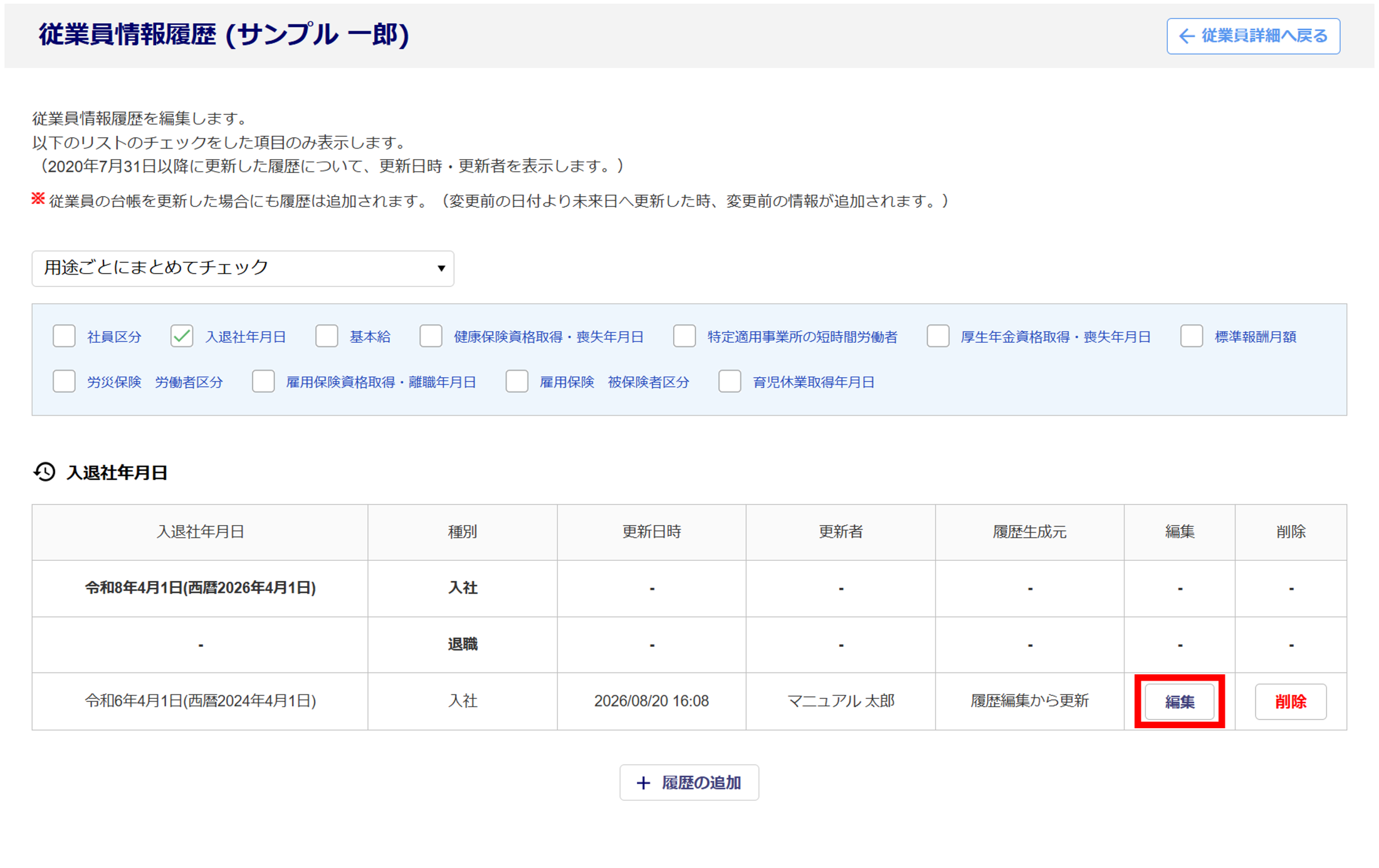Check 健康保険資格取得・喪失年月日 checkbox
Screen dimensions: 1379x868
coord(431,336)
